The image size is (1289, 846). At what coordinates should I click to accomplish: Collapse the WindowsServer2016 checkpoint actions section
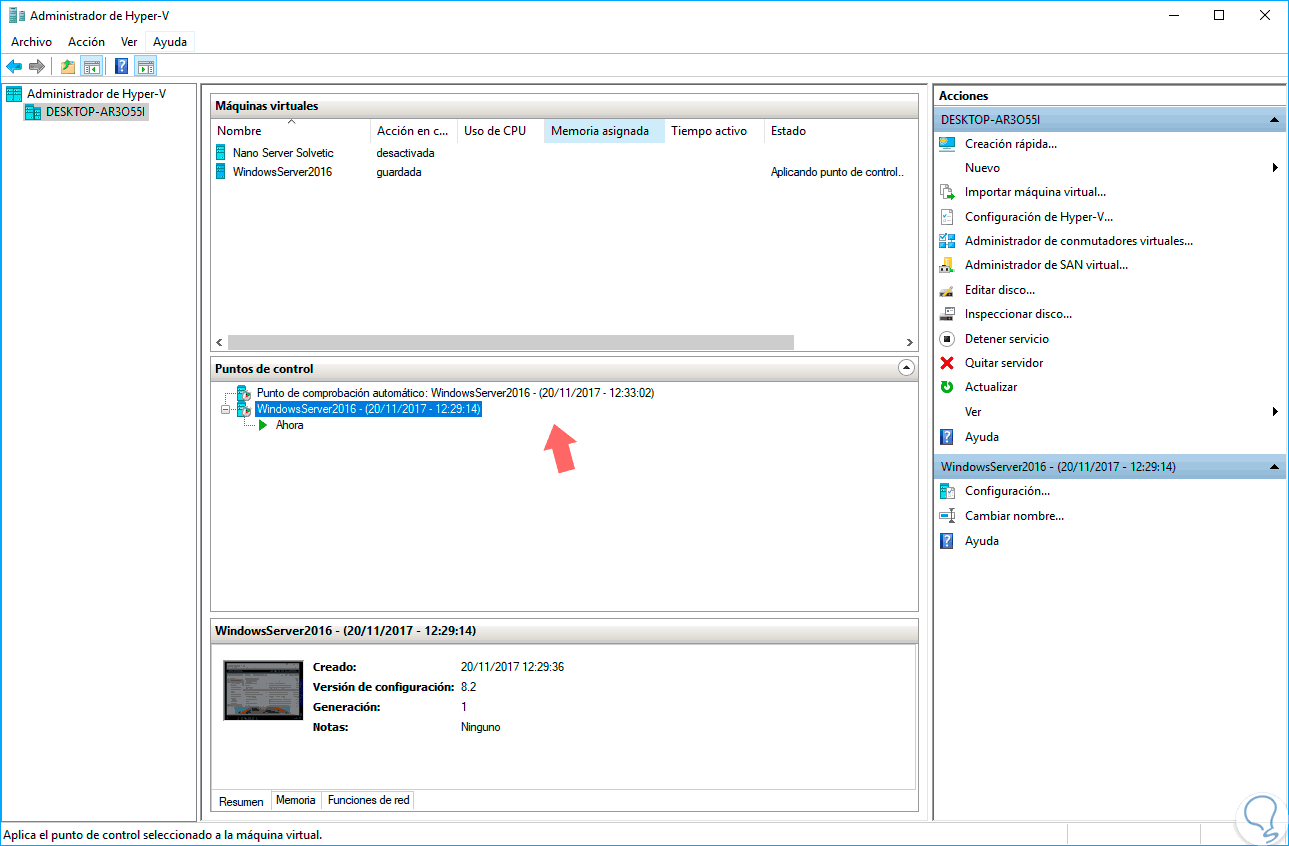[1275, 467]
